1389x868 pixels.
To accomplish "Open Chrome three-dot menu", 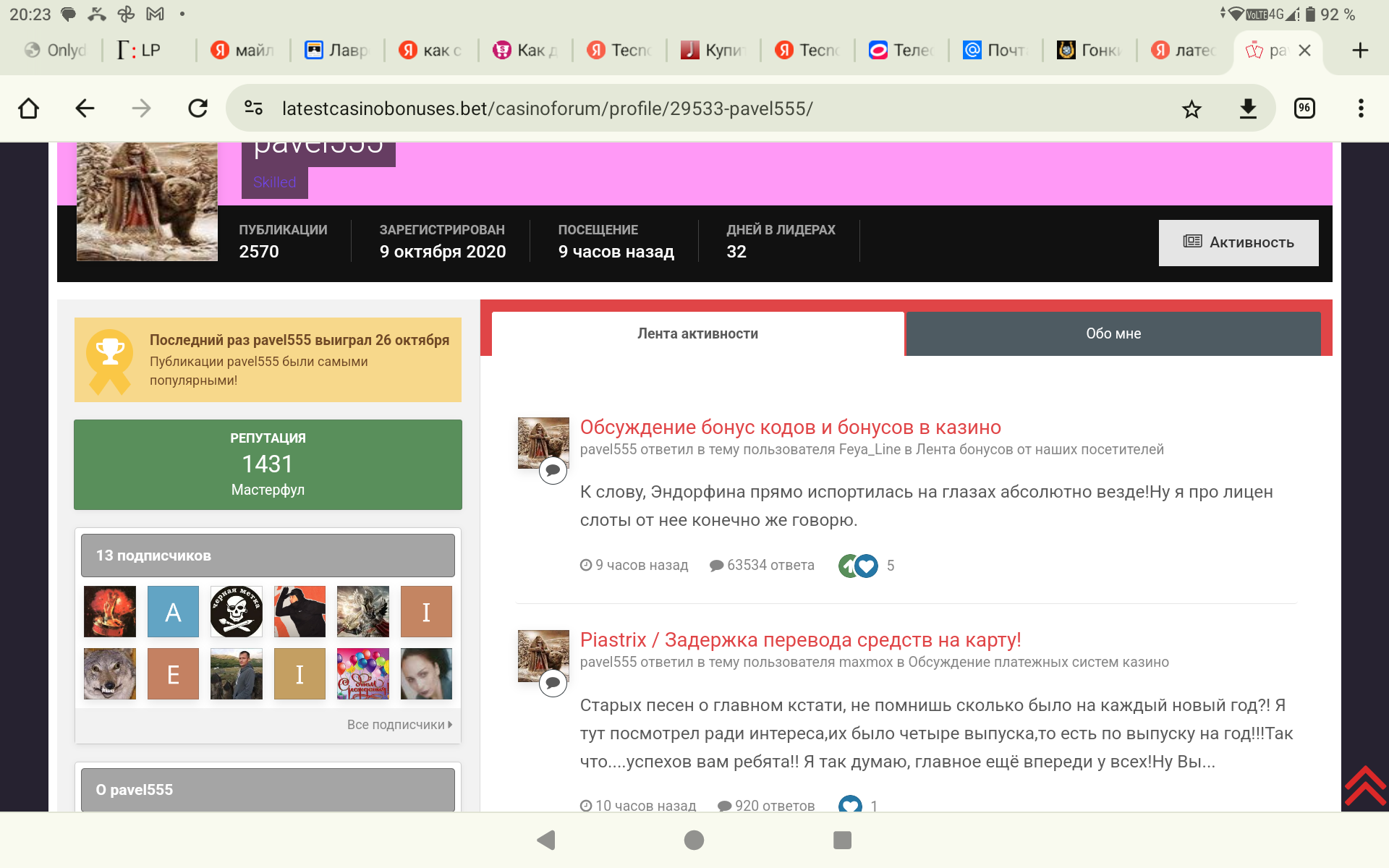I will point(1361,109).
